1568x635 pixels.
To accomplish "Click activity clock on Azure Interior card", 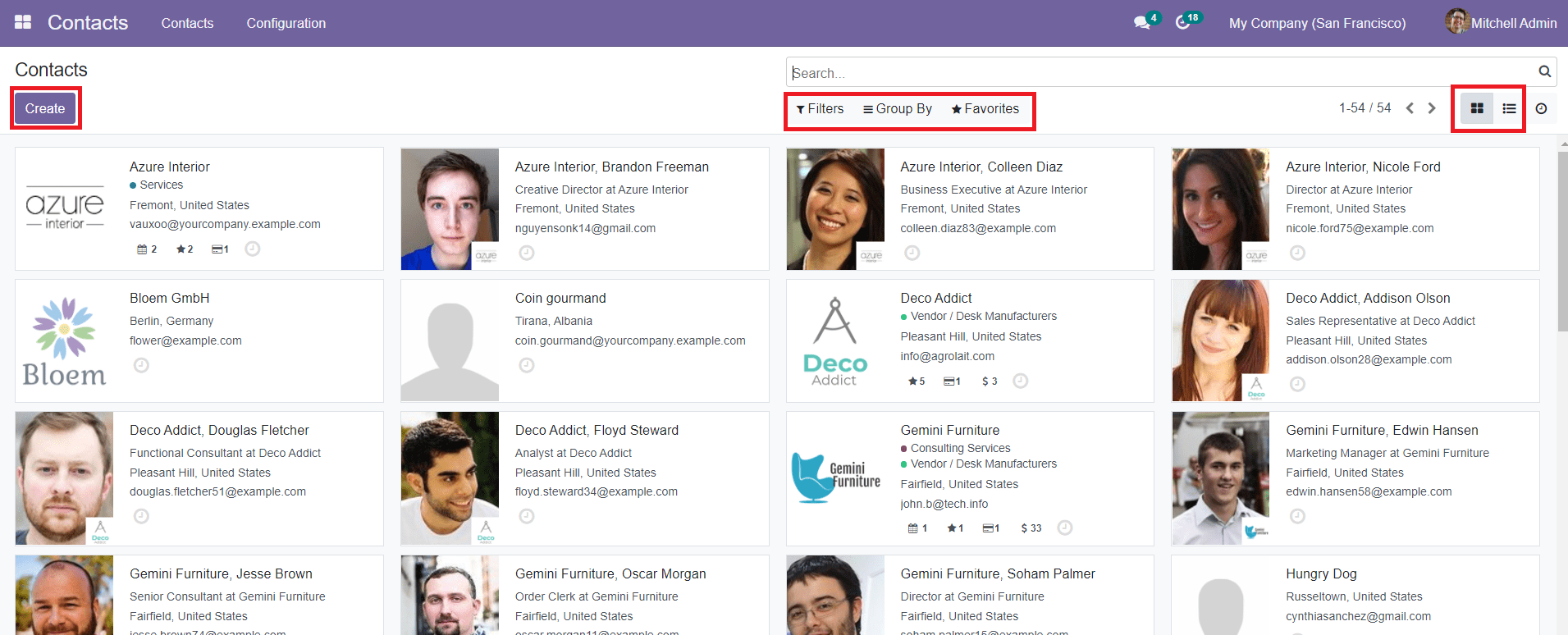I will point(253,249).
